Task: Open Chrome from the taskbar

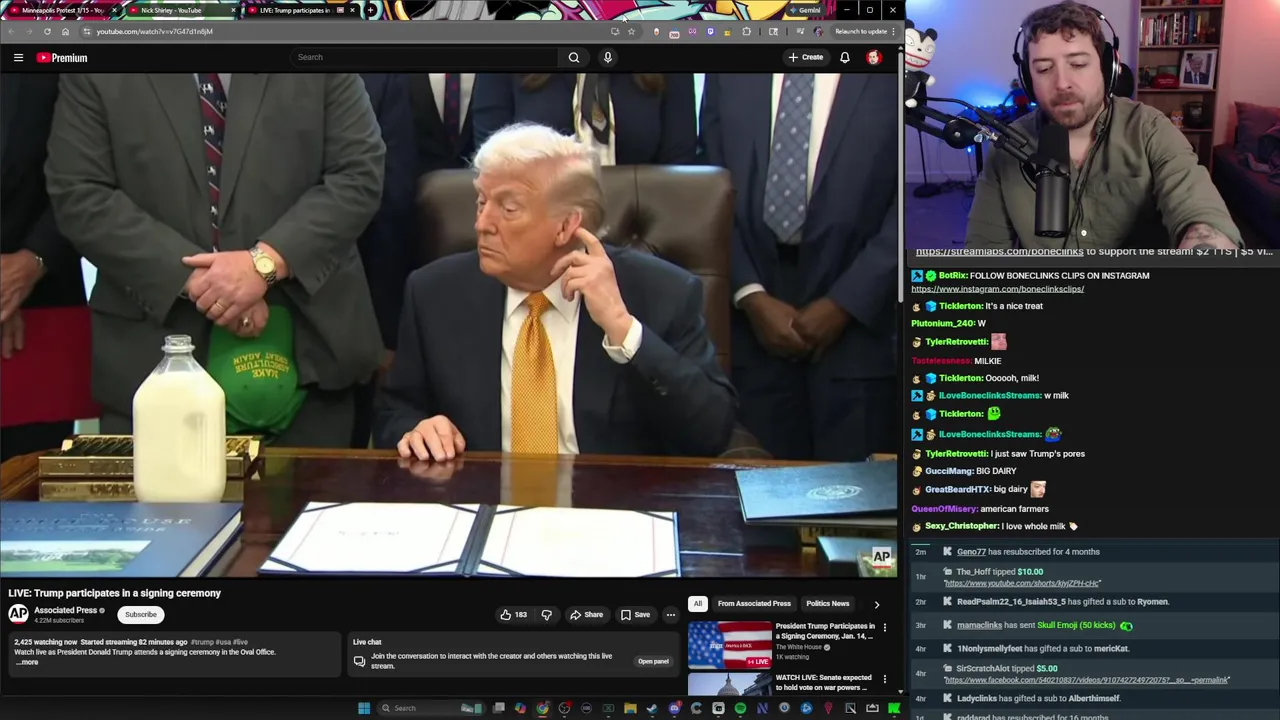Action: [542, 708]
